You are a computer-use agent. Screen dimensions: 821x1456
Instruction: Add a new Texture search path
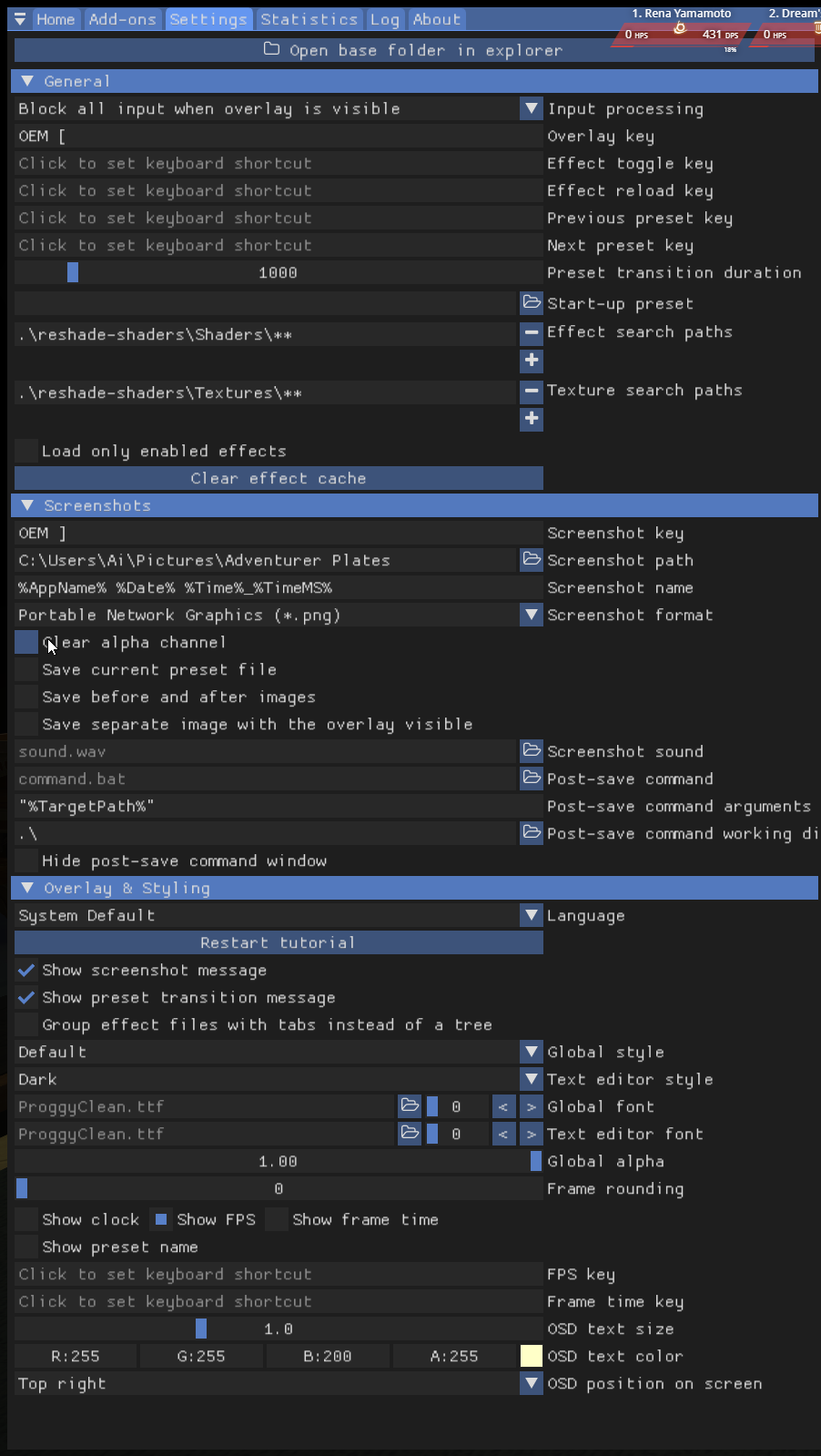coord(532,419)
